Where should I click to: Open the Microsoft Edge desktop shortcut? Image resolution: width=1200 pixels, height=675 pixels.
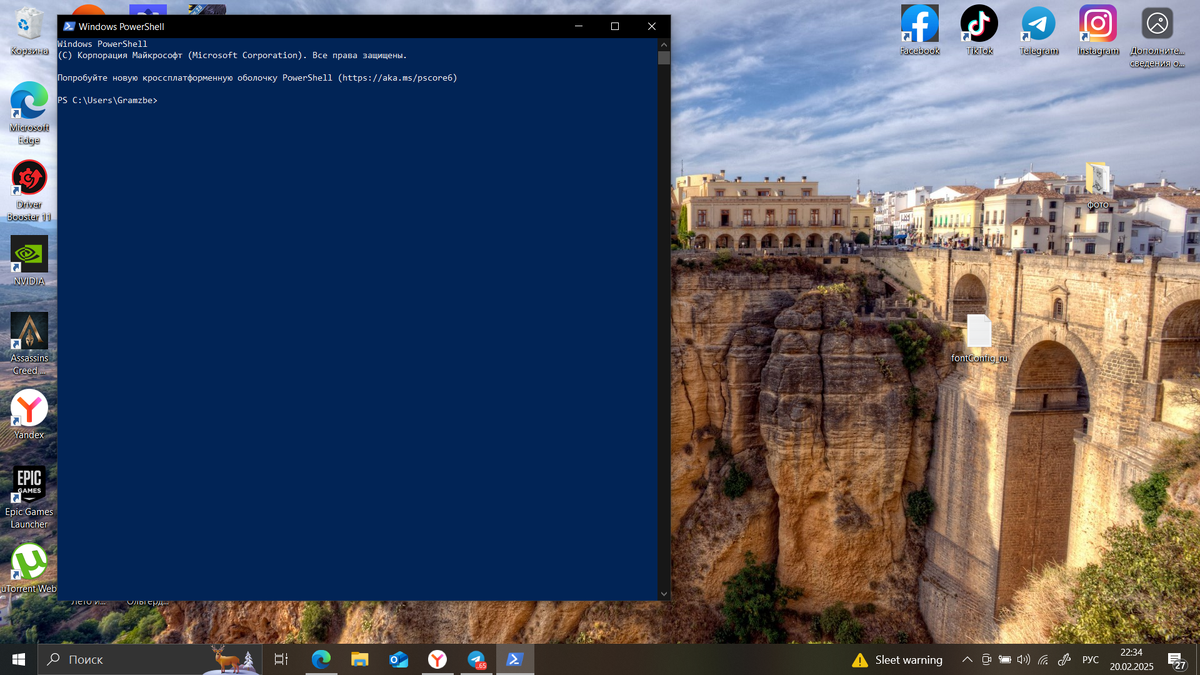point(29,113)
